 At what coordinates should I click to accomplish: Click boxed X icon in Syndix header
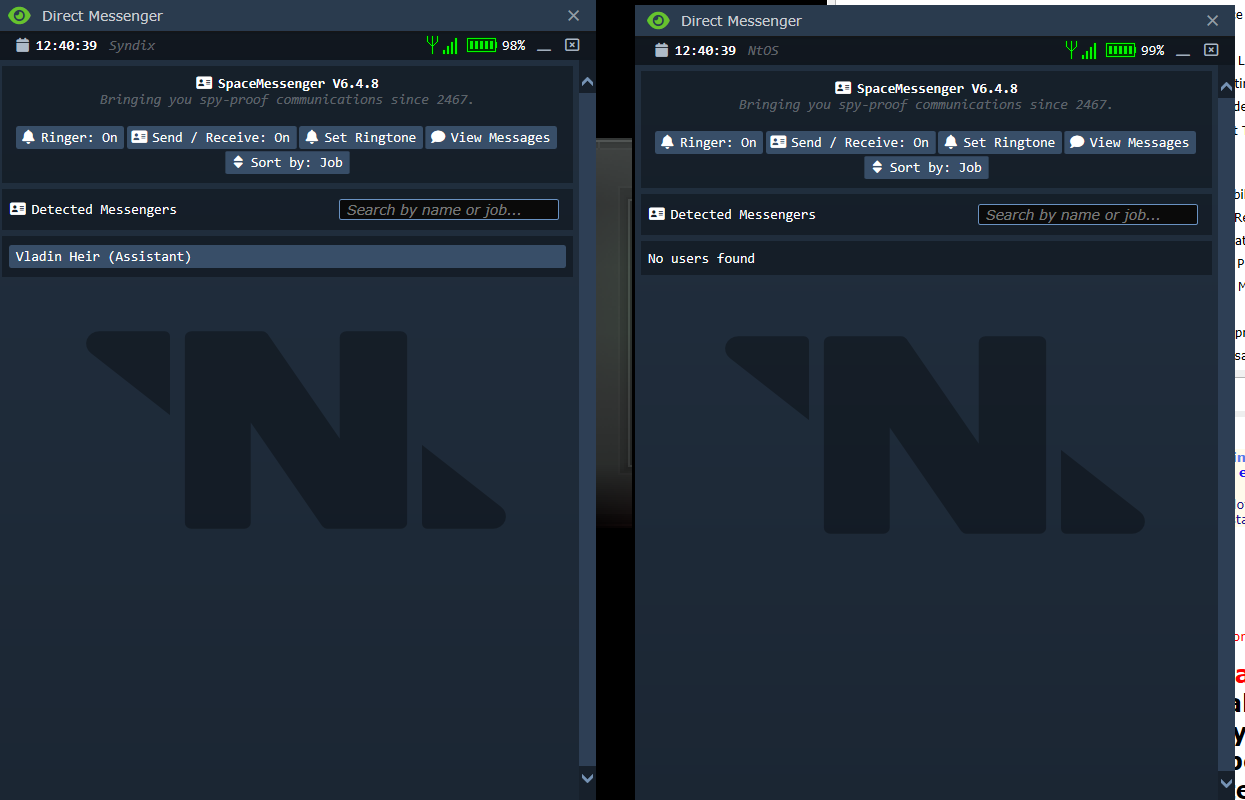(x=572, y=45)
